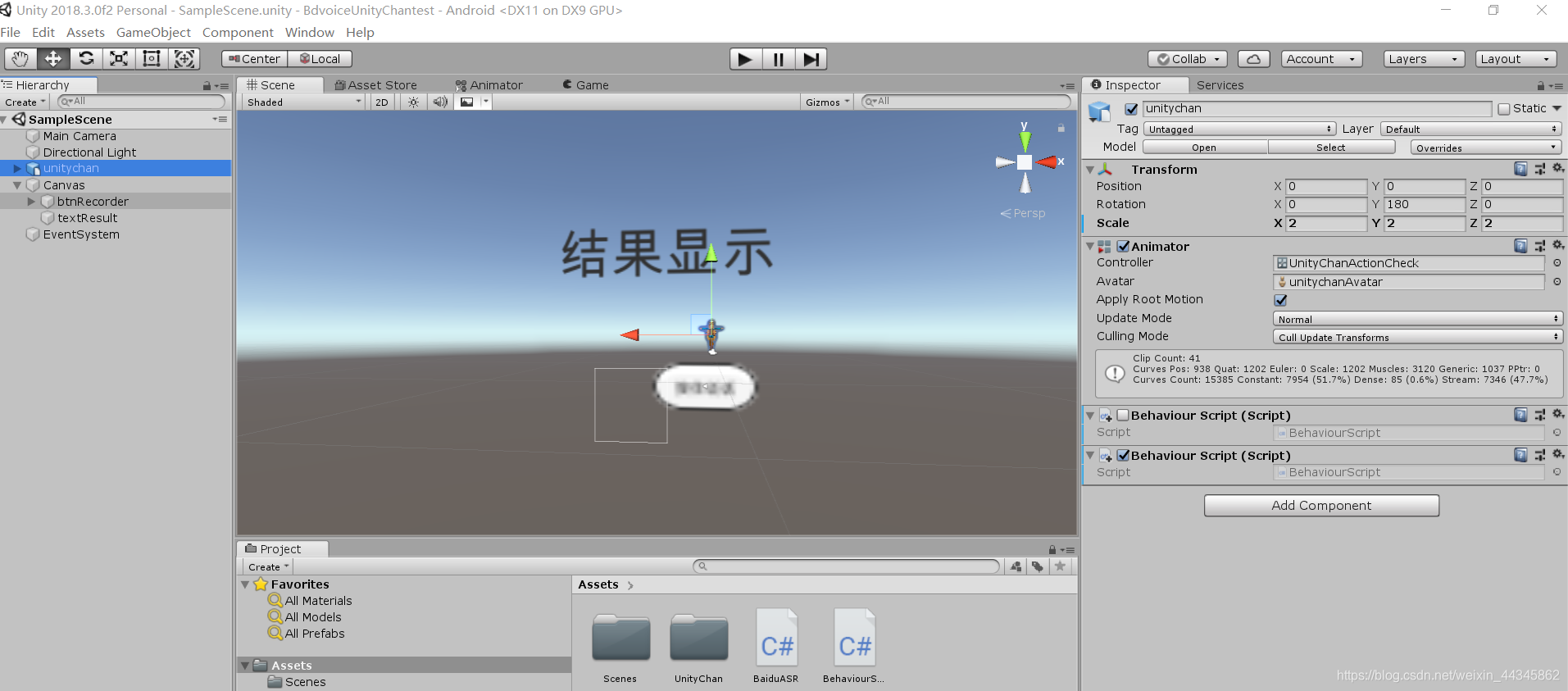Image resolution: width=1568 pixels, height=691 pixels.
Task: Switch to the Asset Store tab
Action: (x=376, y=85)
